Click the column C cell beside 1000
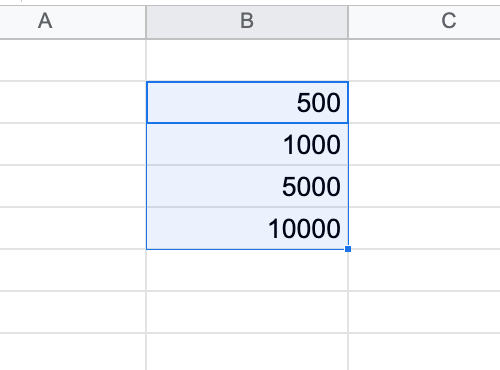The height and width of the screenshot is (370, 500). [424, 144]
